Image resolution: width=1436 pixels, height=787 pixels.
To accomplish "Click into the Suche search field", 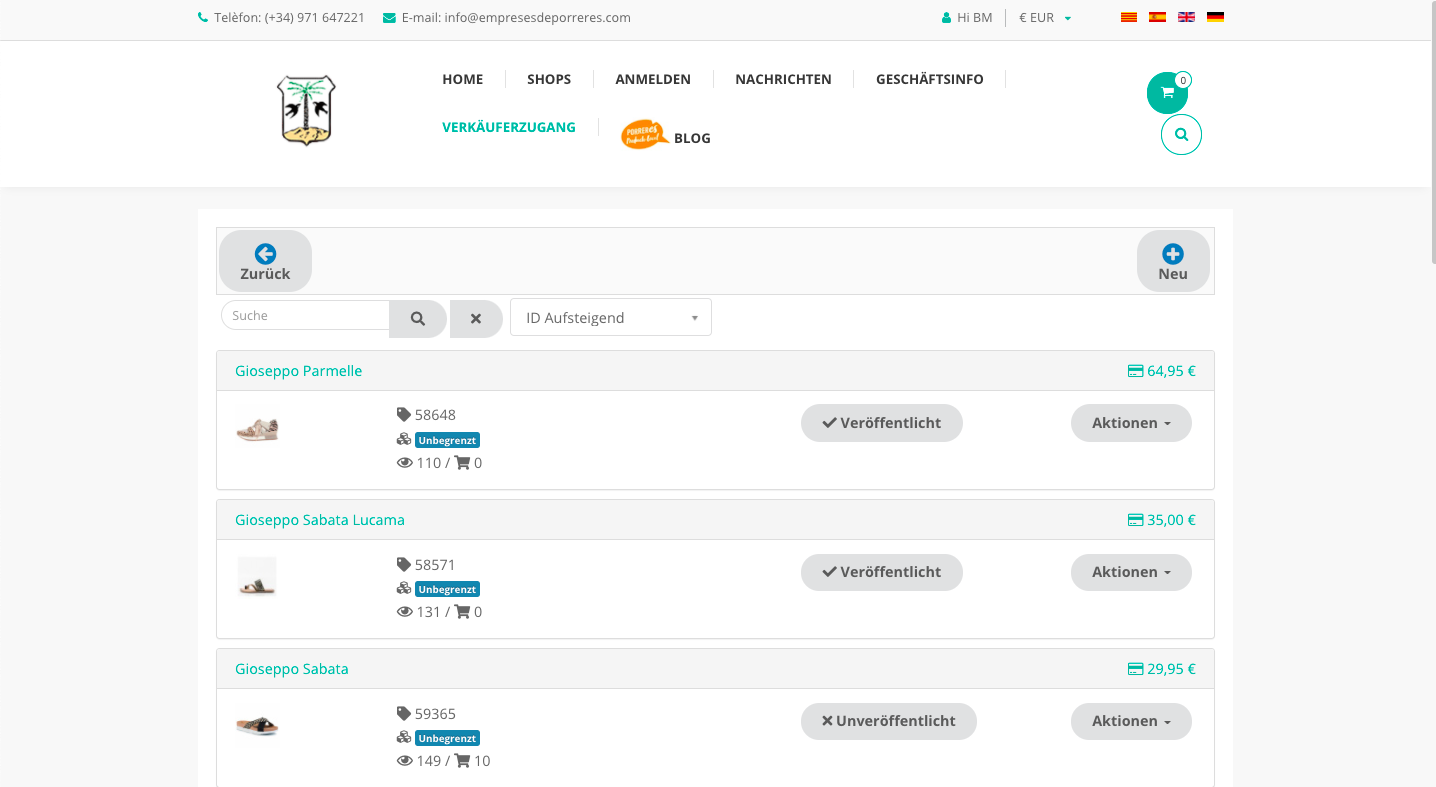I will coord(305,315).
